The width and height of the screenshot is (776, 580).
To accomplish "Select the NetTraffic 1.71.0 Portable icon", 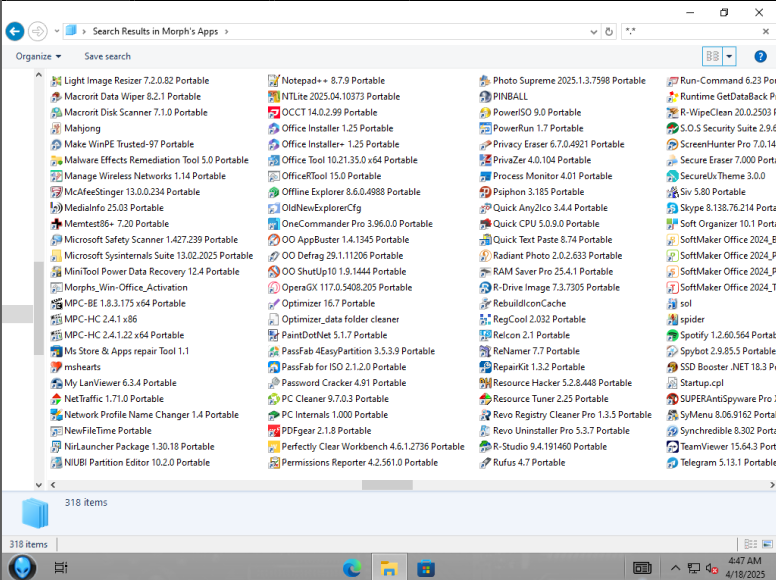I will 56,399.
